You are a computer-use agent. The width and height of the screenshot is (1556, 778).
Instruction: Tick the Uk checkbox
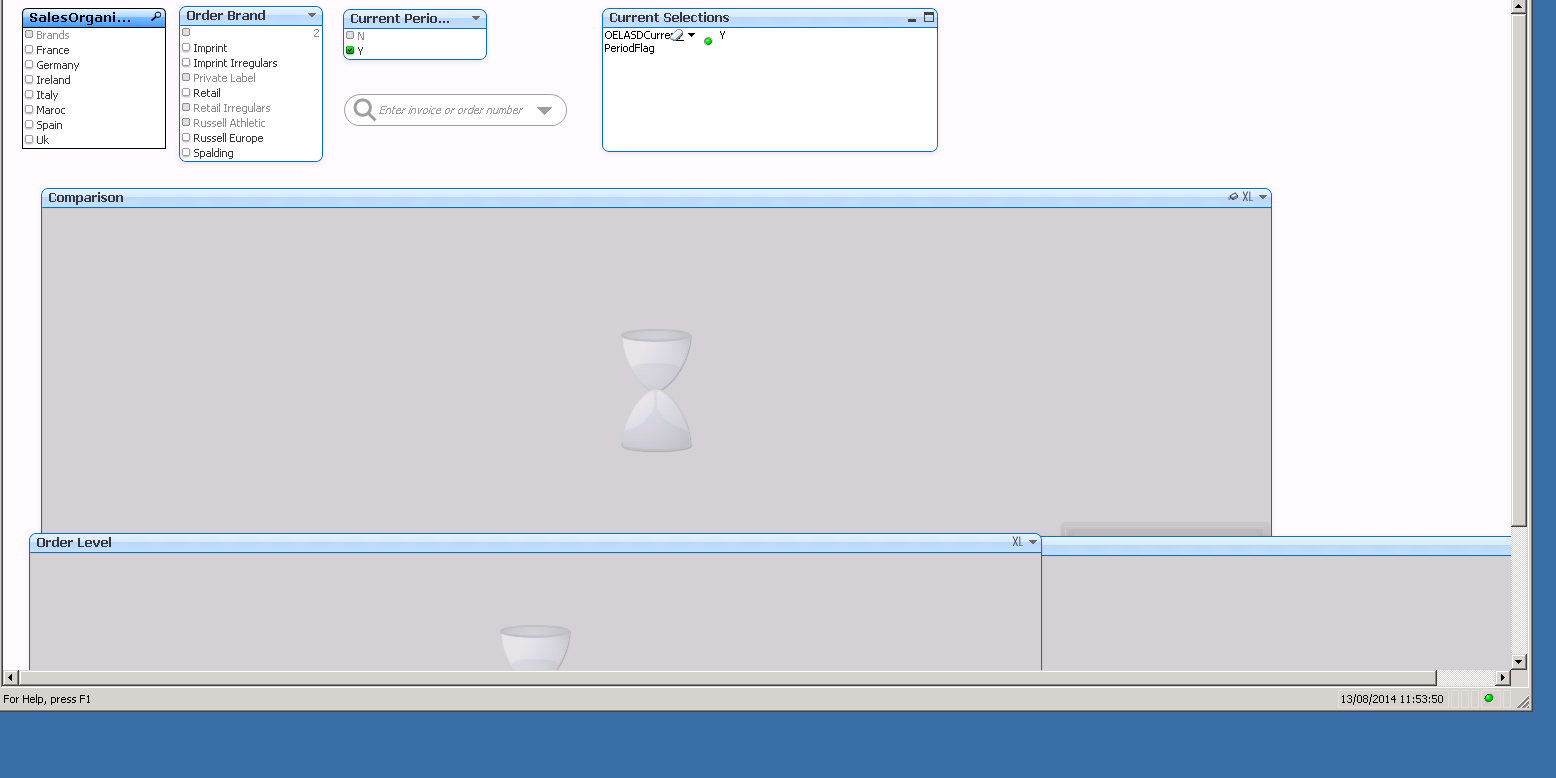[x=29, y=139]
